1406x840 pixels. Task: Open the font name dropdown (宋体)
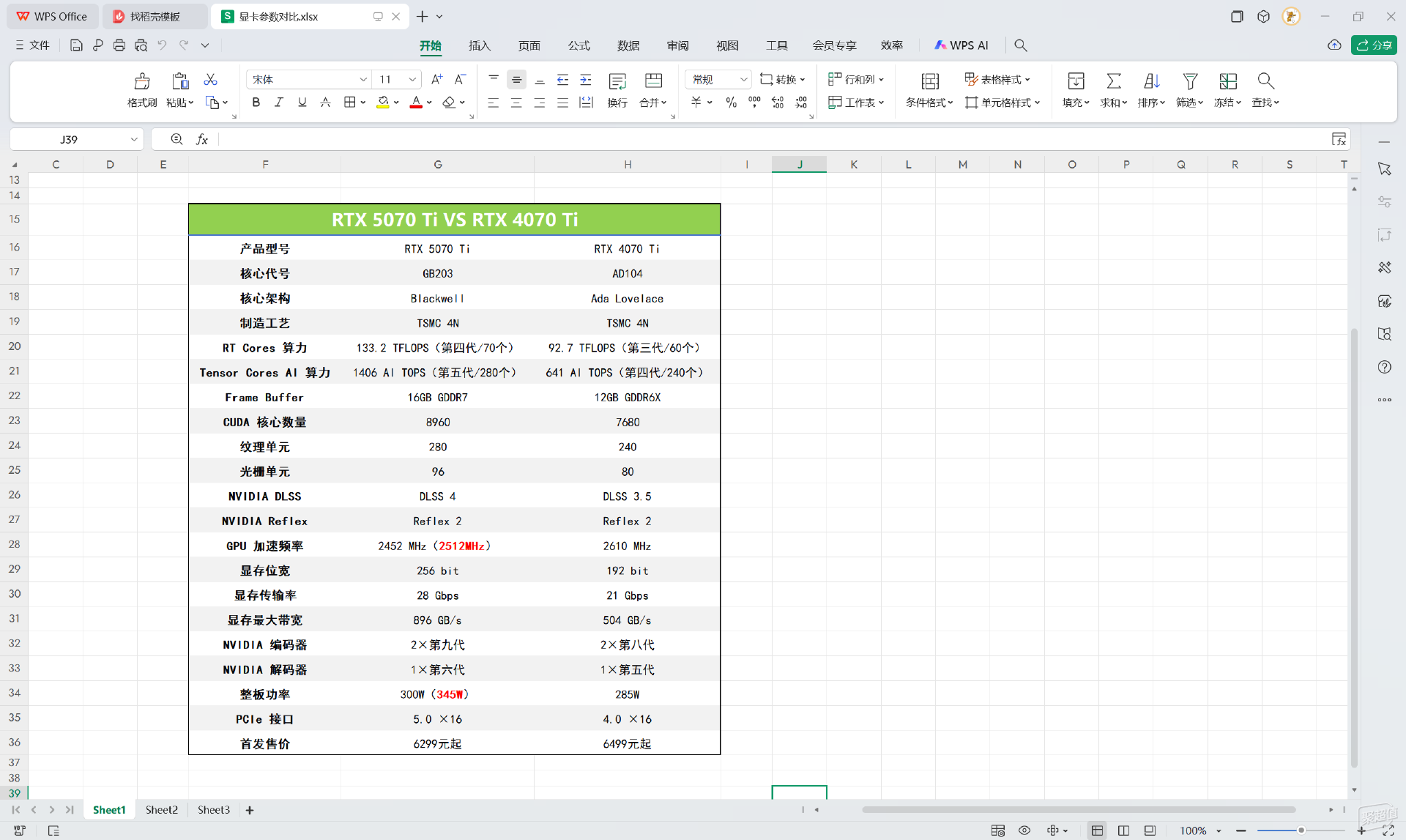[363, 79]
